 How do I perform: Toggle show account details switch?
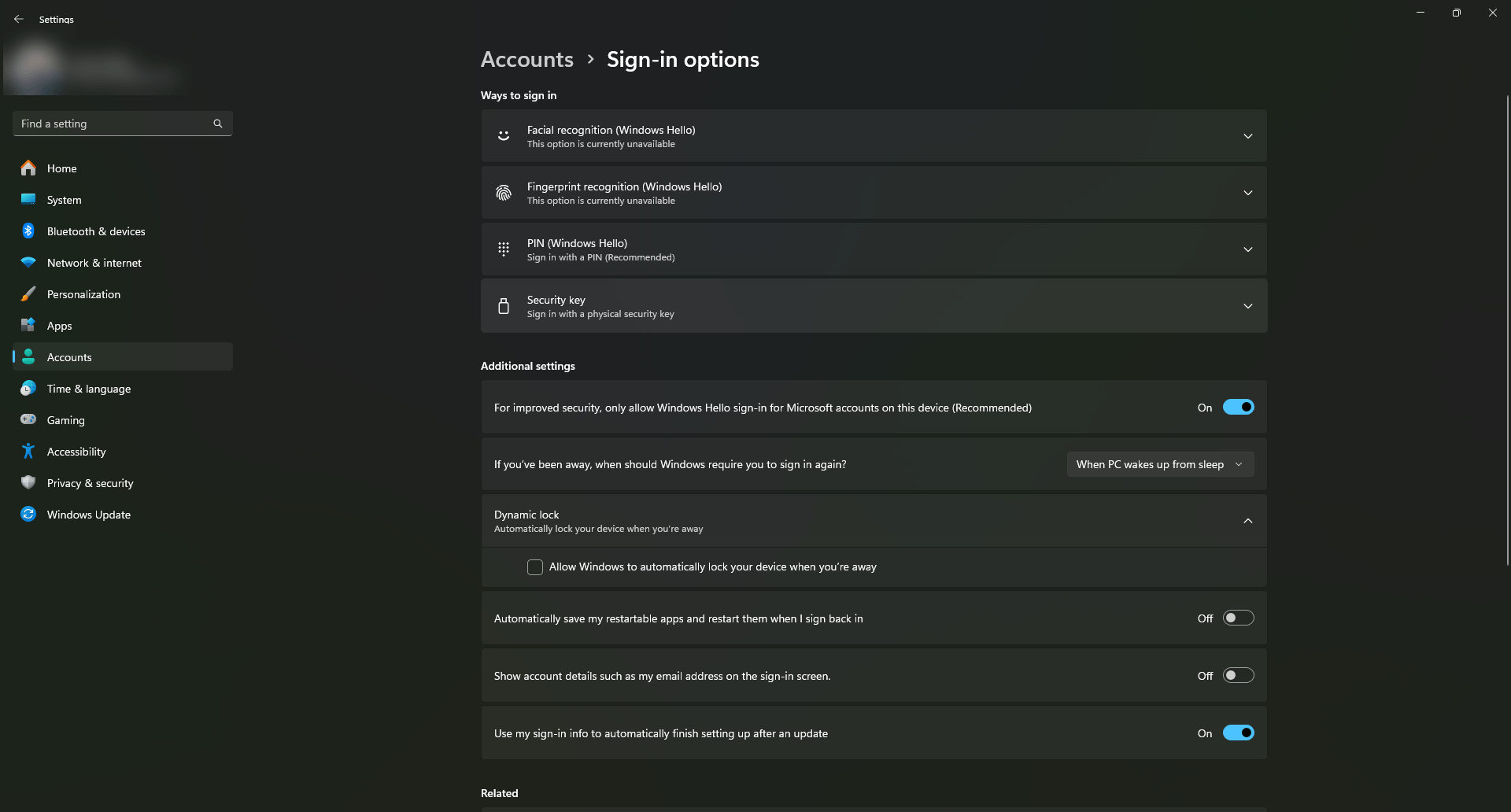click(1238, 676)
